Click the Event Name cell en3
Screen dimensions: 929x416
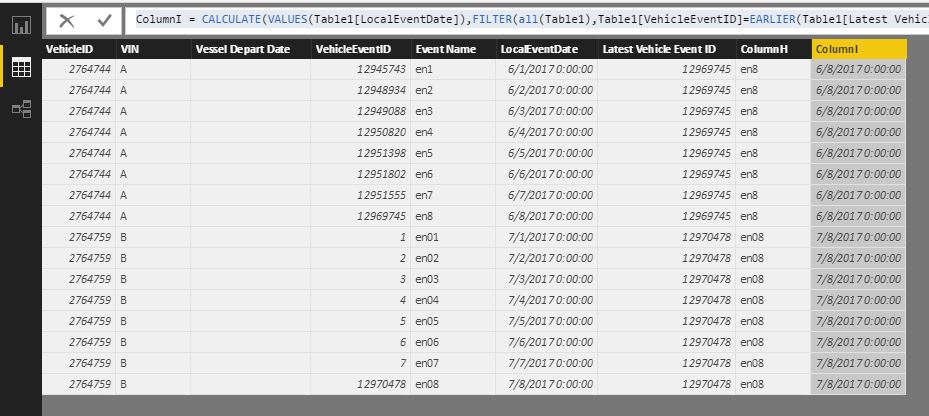pyautogui.click(x=453, y=111)
